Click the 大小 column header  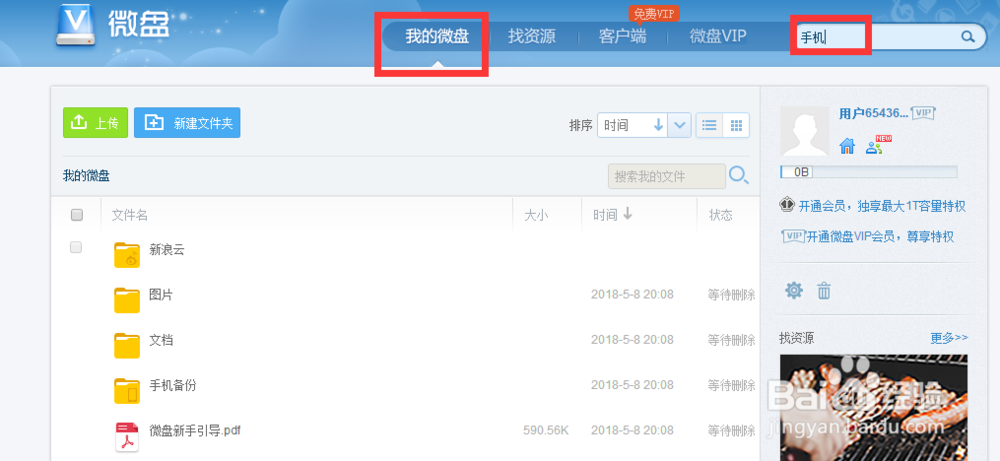[x=536, y=216]
